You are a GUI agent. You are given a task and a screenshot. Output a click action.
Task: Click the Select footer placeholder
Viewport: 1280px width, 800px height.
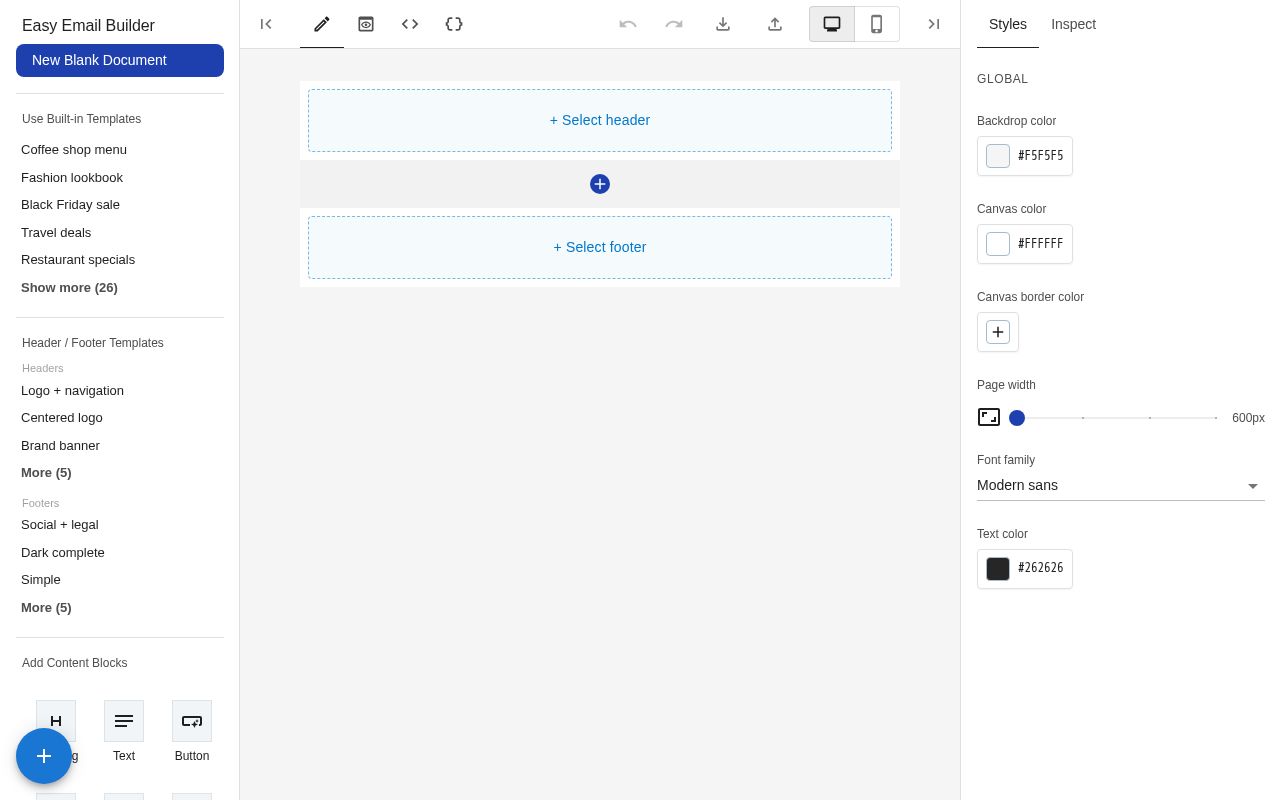(x=600, y=247)
